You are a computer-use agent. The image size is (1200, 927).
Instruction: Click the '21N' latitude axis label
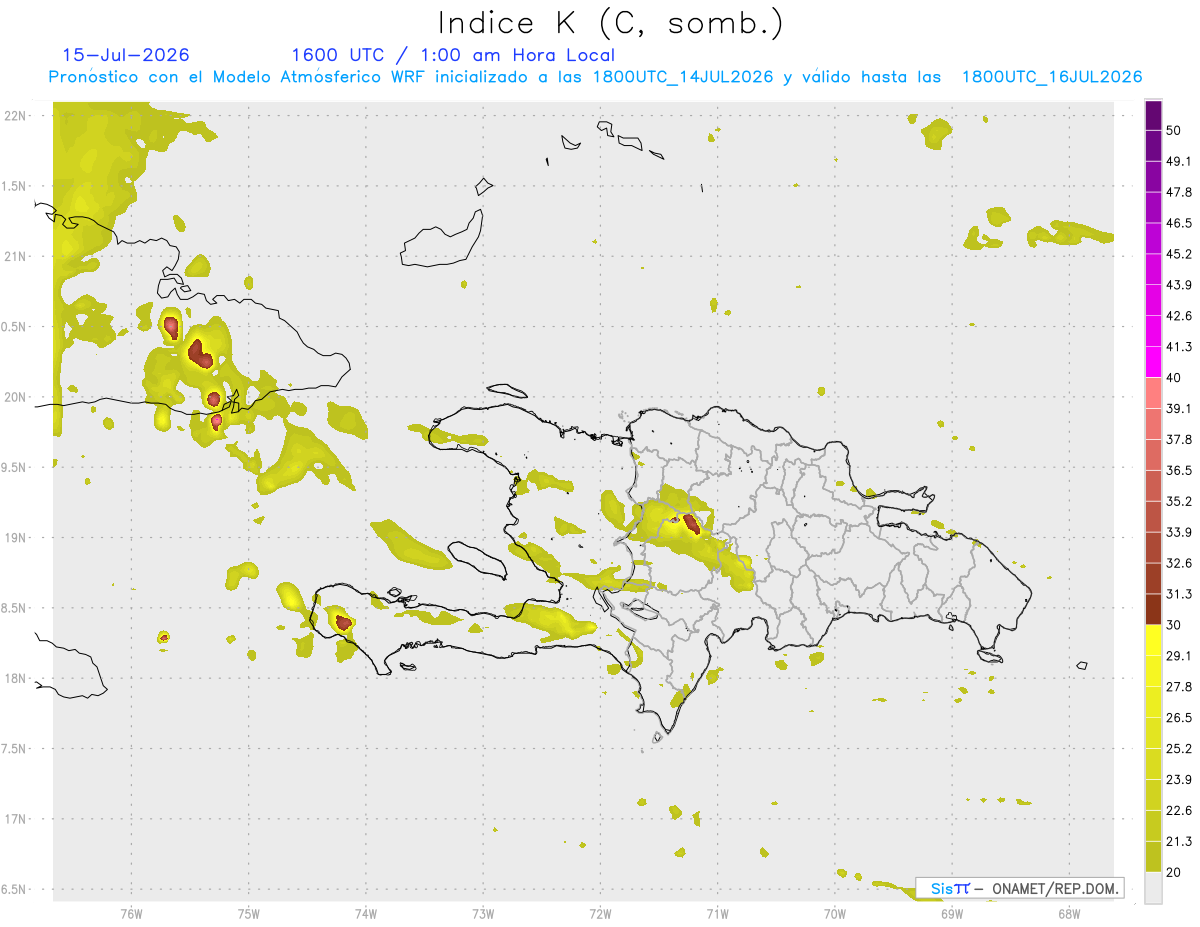[17, 256]
